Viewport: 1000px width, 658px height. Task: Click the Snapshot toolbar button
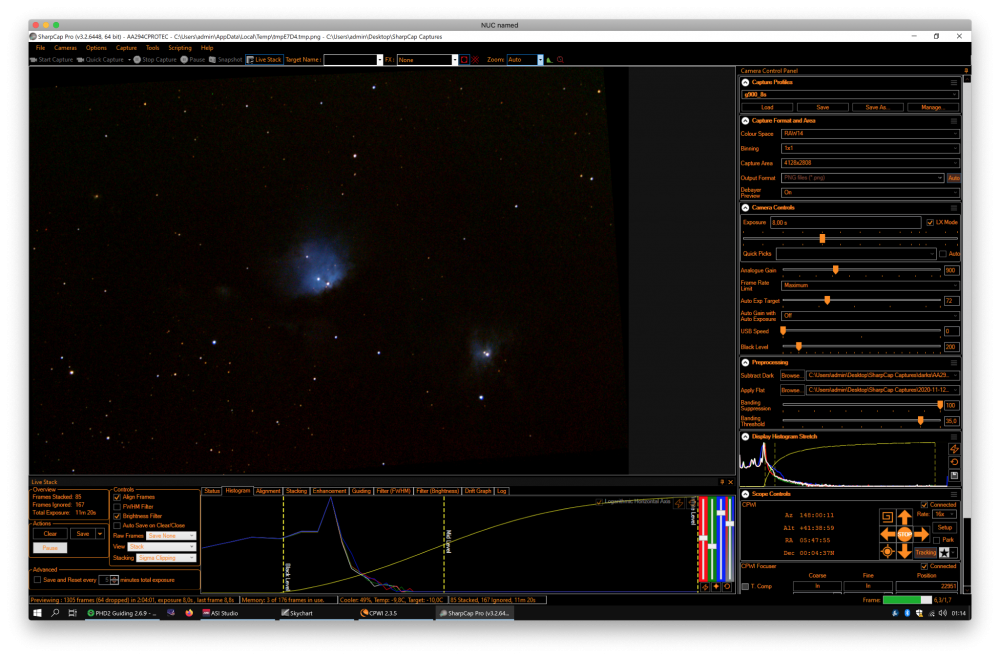pos(226,59)
